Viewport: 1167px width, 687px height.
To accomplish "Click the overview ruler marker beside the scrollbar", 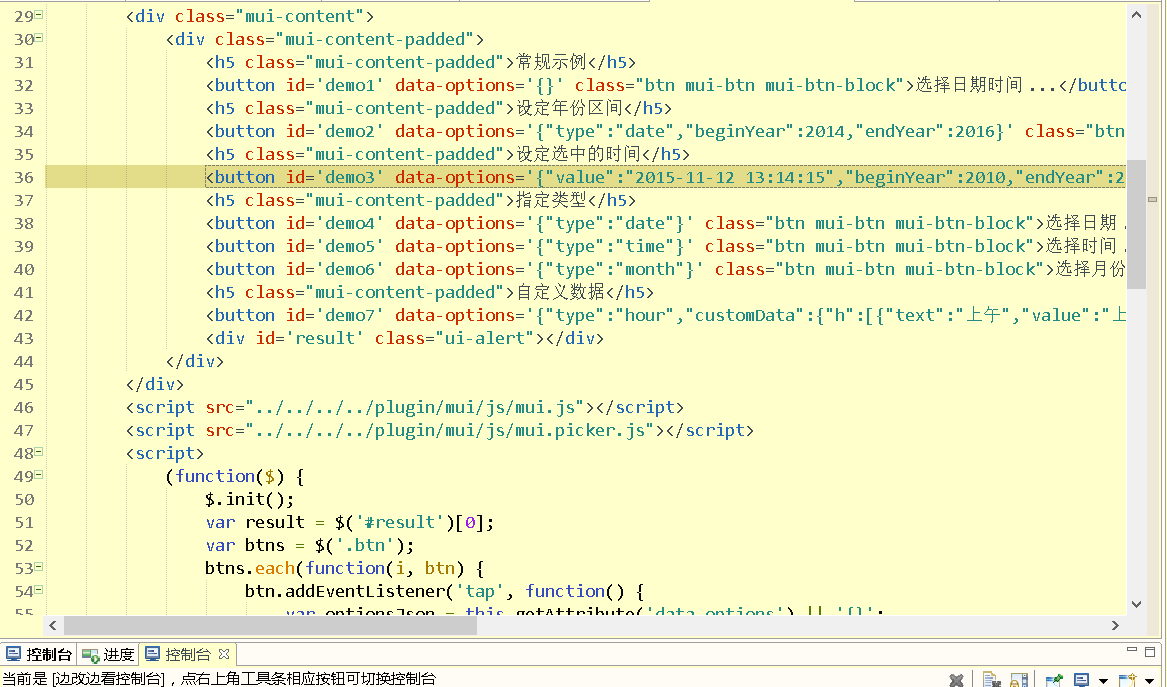I will click(x=1153, y=199).
